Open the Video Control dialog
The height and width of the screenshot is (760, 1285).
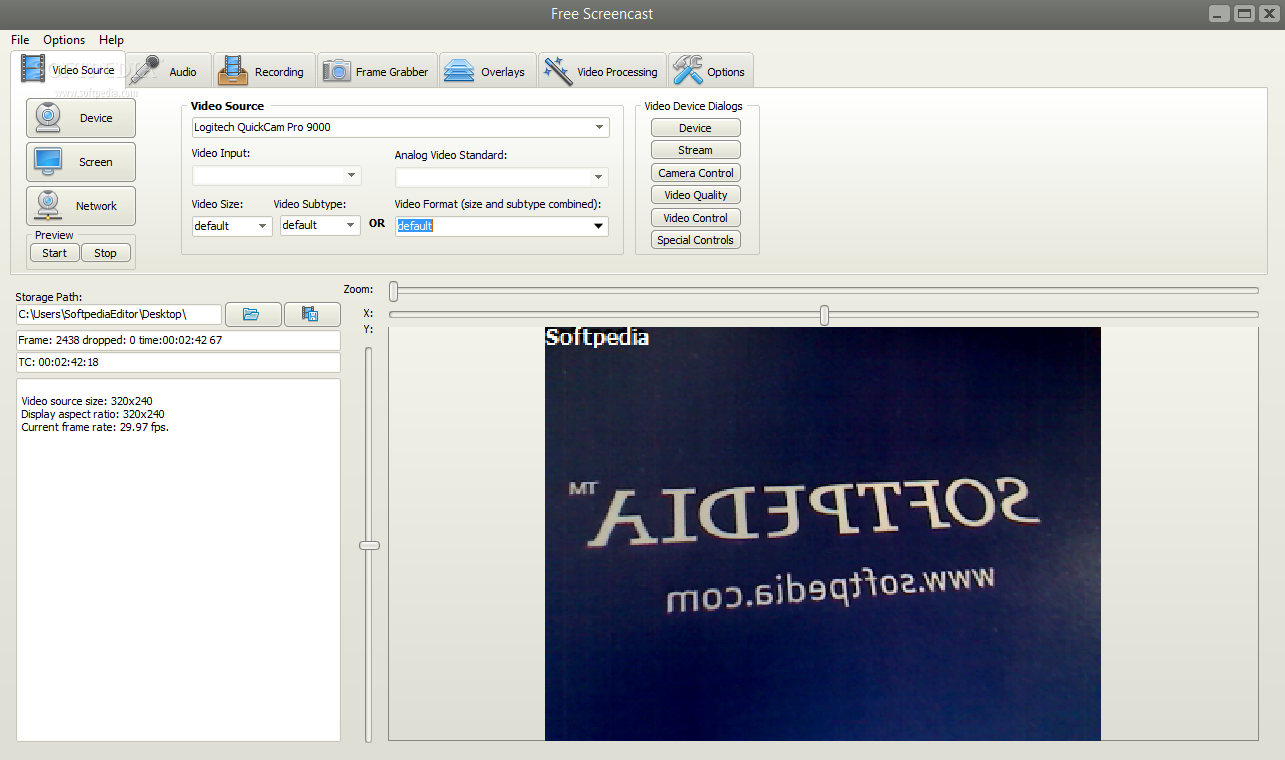(696, 218)
